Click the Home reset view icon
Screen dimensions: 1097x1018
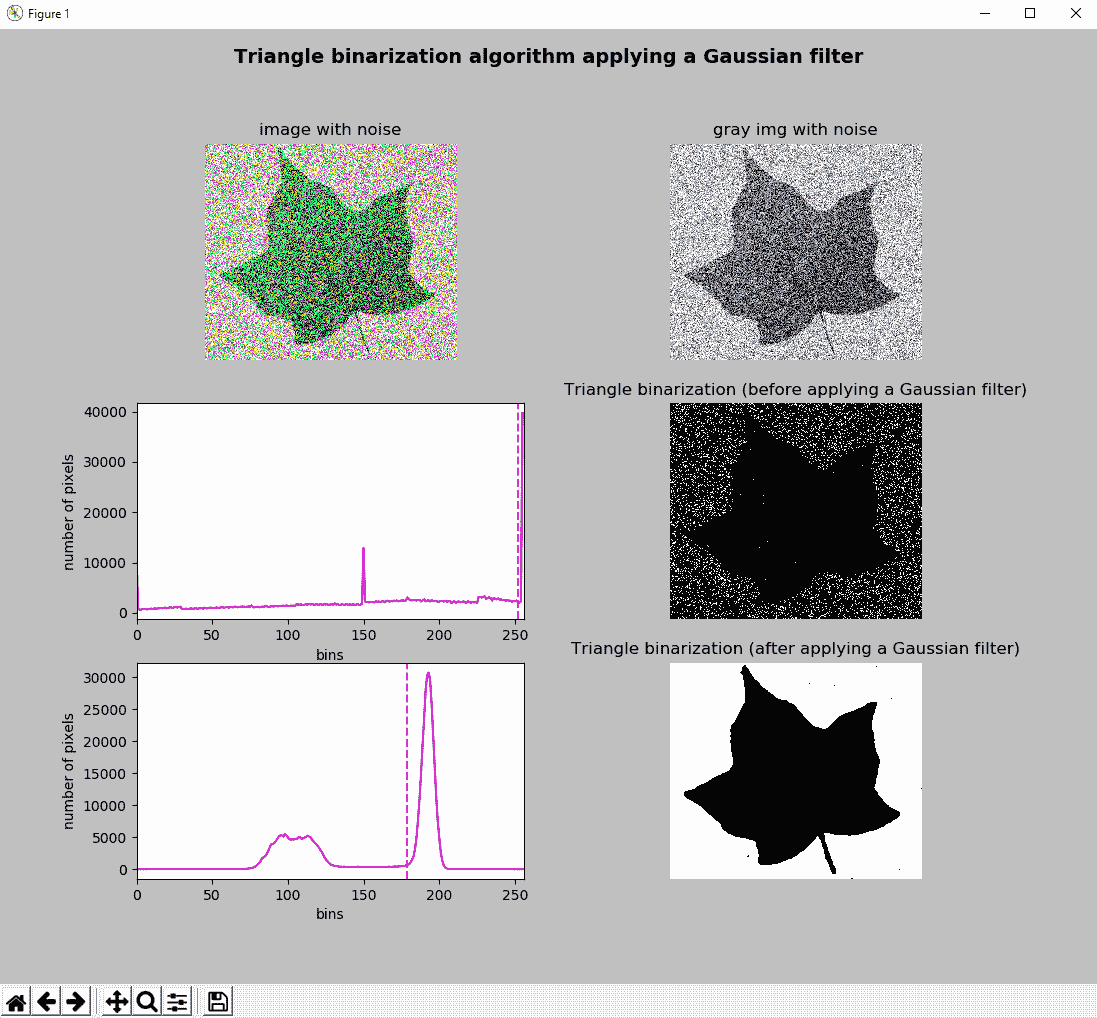click(x=16, y=1001)
